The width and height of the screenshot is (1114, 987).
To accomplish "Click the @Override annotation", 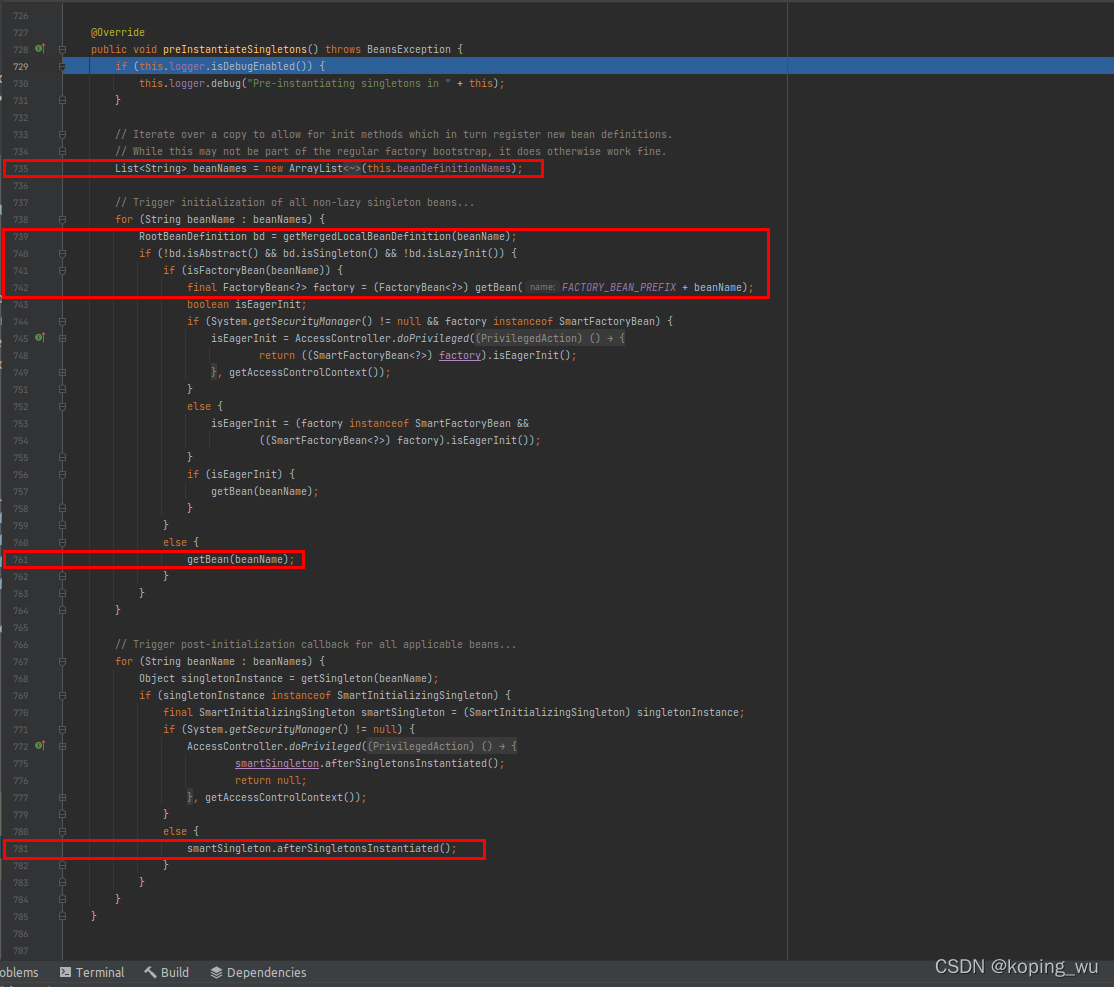I will pyautogui.click(x=118, y=33).
